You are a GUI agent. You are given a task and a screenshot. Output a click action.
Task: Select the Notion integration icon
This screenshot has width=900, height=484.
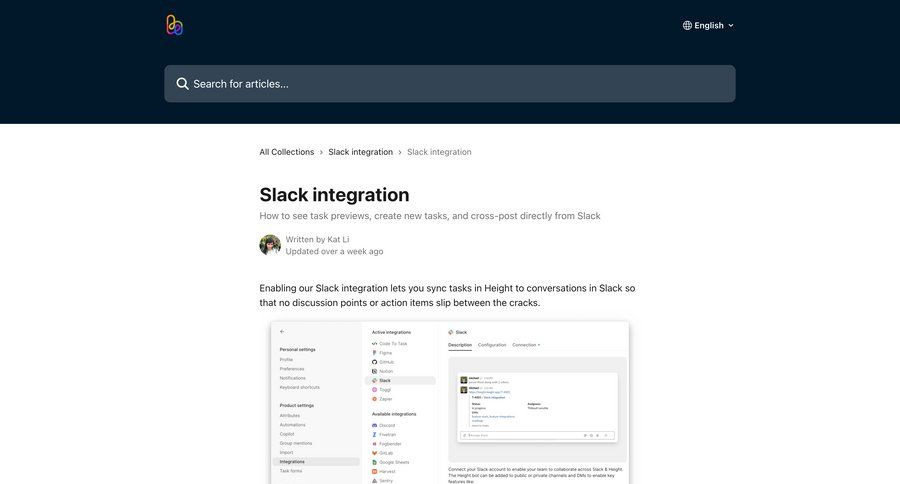pos(375,371)
